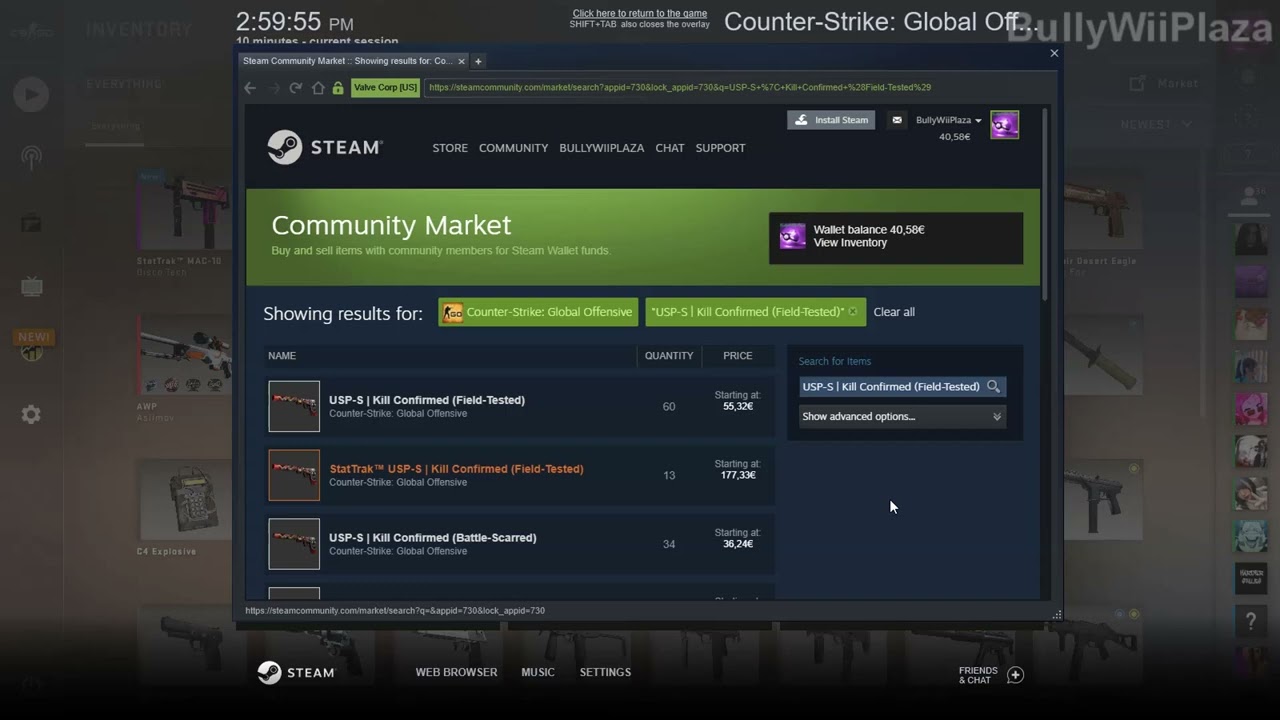This screenshot has width=1280, height=720.
Task: Click the magnifier search icon
Action: tap(993, 387)
